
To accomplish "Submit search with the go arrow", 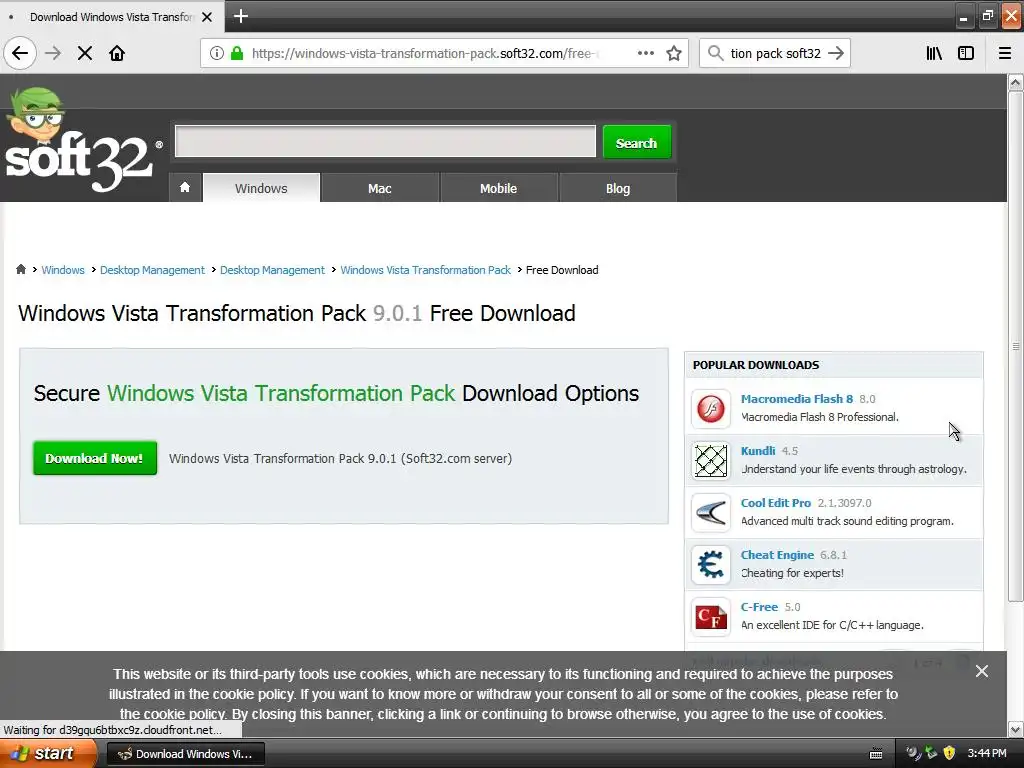I will click(836, 53).
